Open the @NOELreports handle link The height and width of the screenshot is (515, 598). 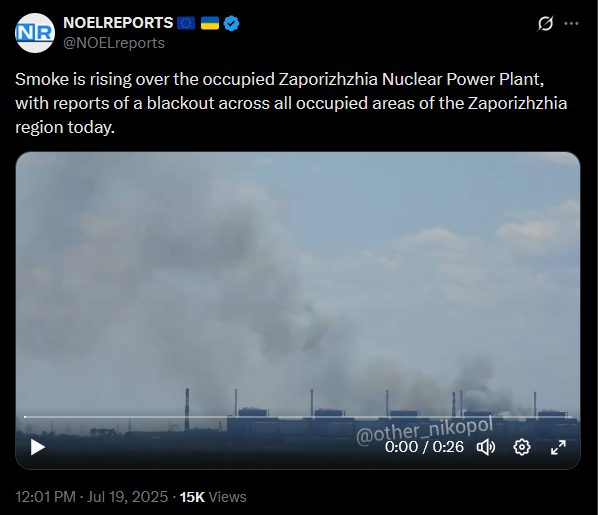[114, 43]
